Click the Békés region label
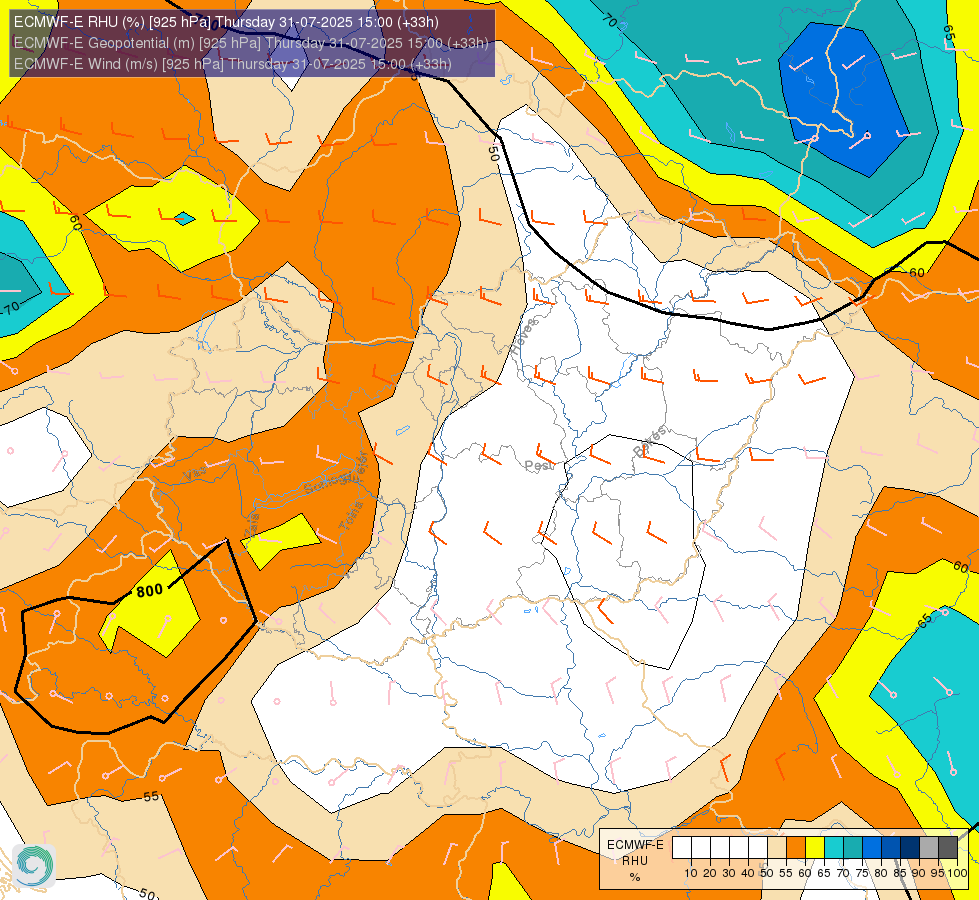The width and height of the screenshot is (979, 900). [x=650, y=441]
